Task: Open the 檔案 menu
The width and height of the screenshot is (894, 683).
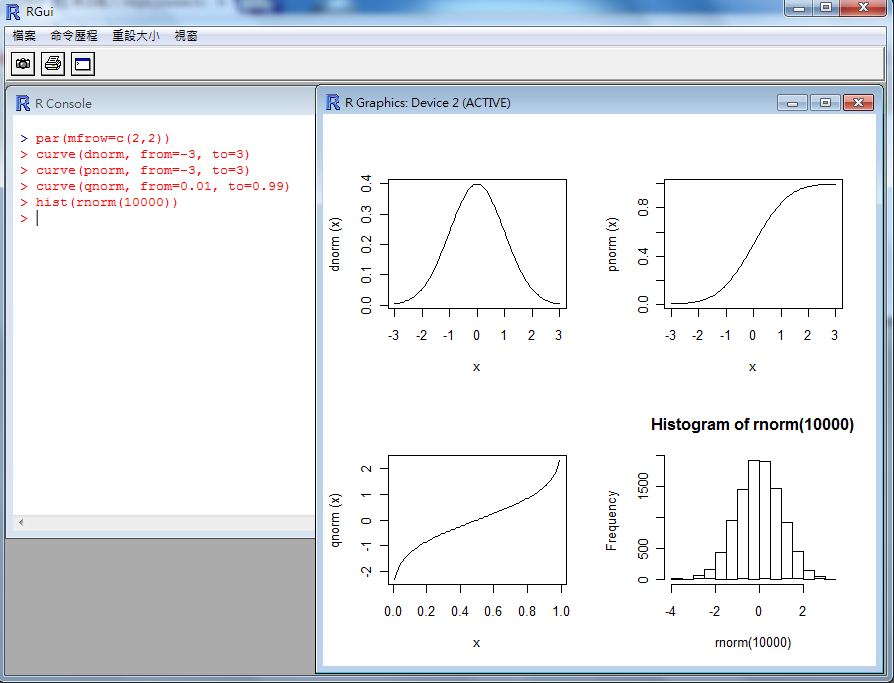Action: tap(24, 36)
